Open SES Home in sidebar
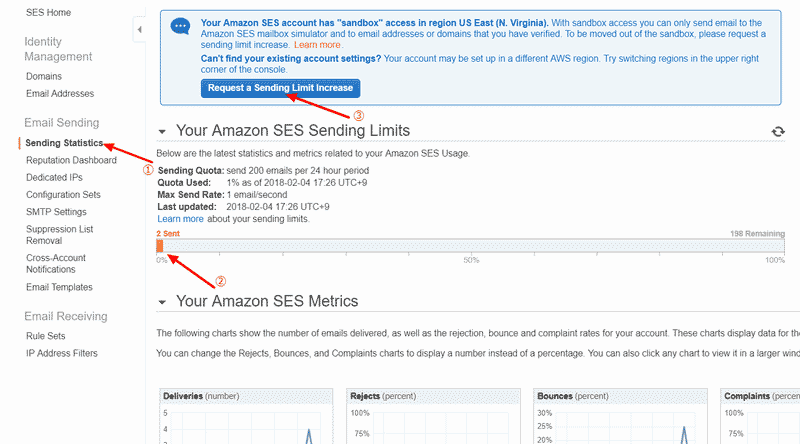 coord(48,12)
